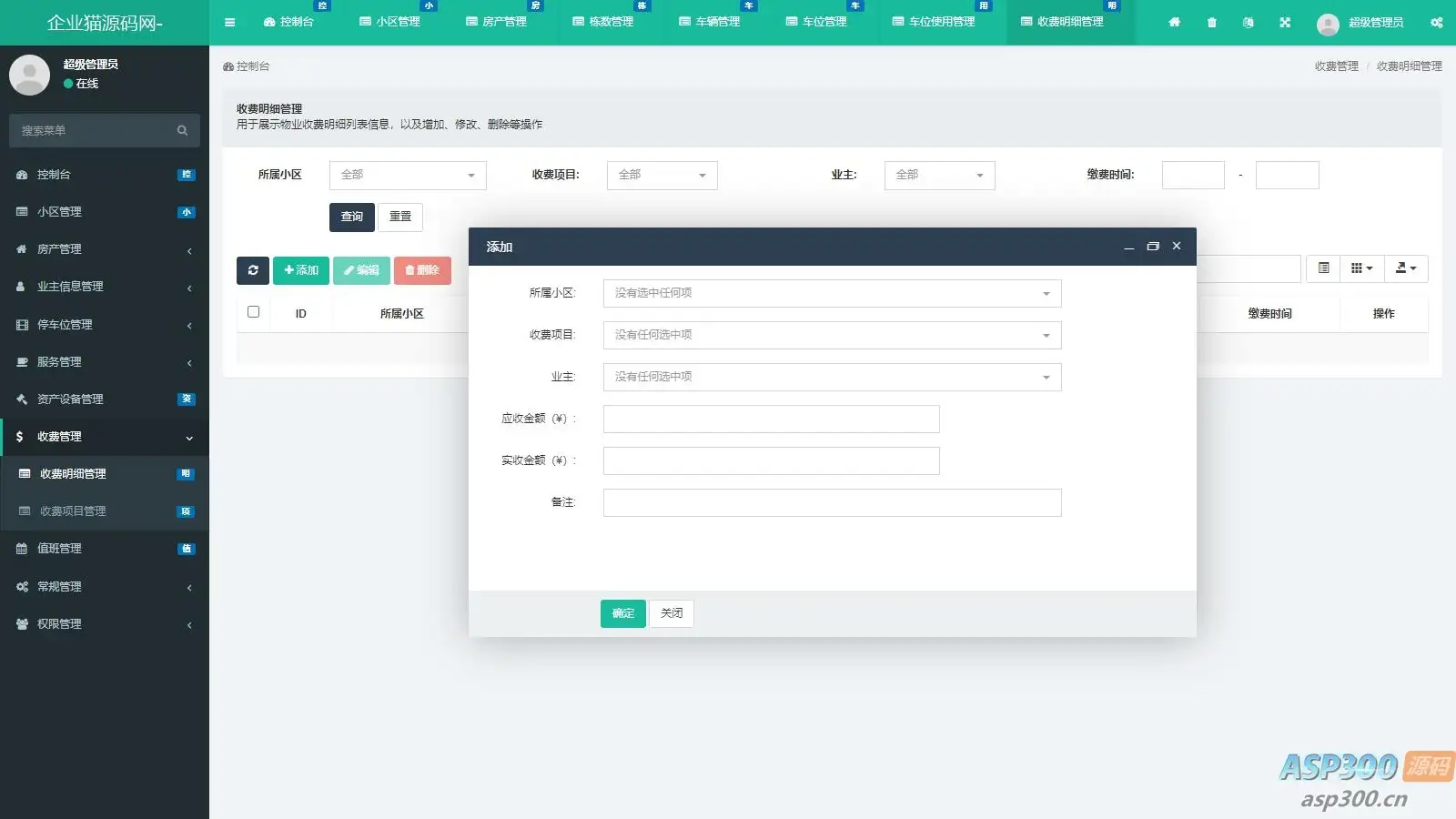The width and height of the screenshot is (1456, 819).
Task: Click the 编辑 edit button
Action: coord(361,270)
